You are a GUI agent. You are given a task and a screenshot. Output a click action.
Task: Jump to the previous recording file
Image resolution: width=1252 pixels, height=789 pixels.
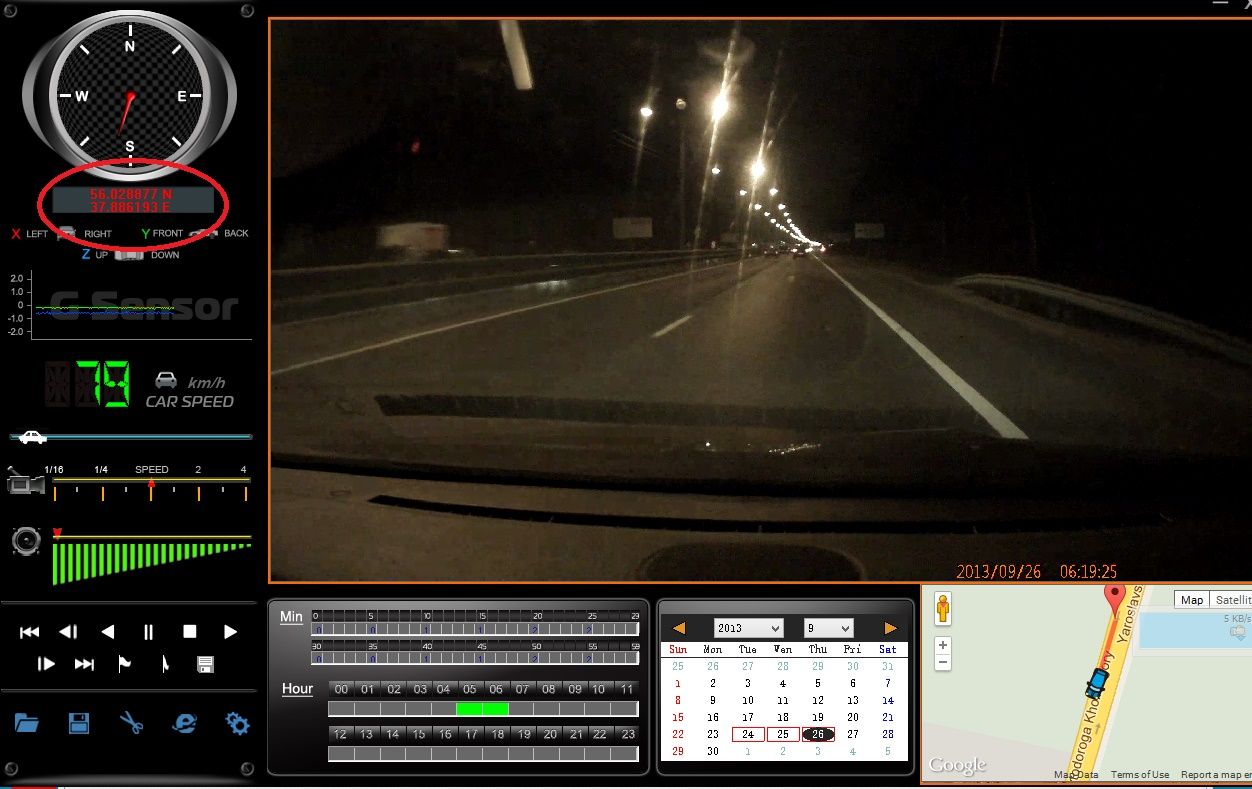pyautogui.click(x=29, y=632)
